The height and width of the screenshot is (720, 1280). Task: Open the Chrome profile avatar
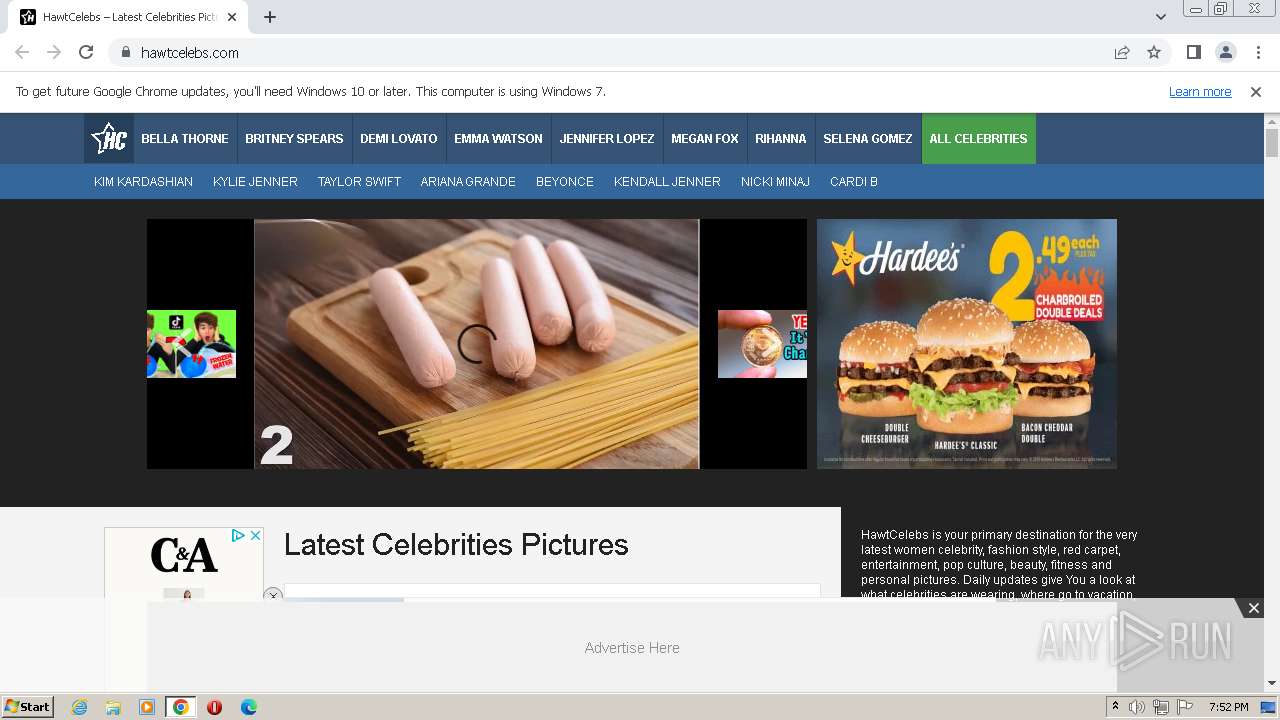(1225, 52)
